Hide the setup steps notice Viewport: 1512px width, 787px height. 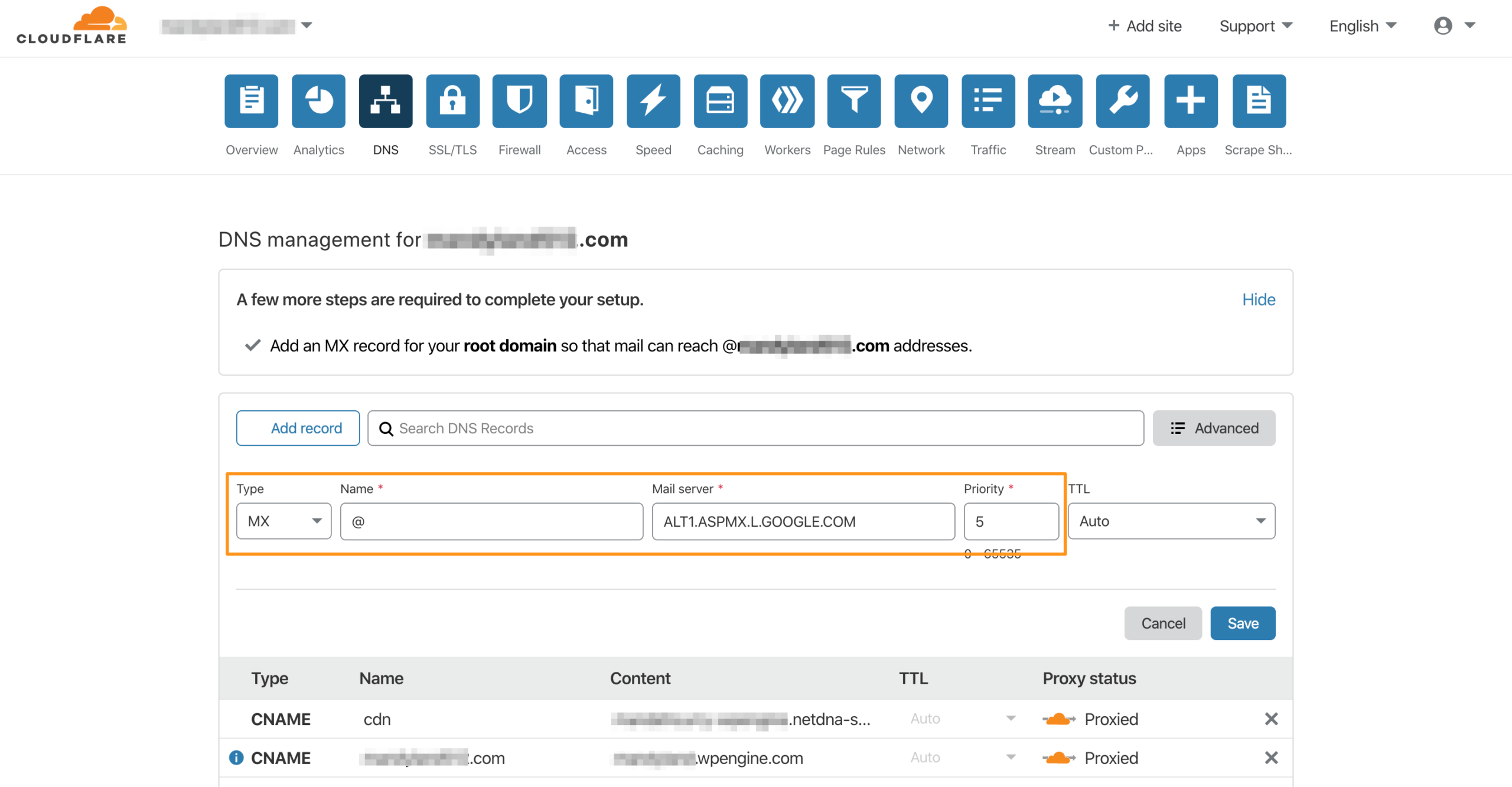point(1258,300)
